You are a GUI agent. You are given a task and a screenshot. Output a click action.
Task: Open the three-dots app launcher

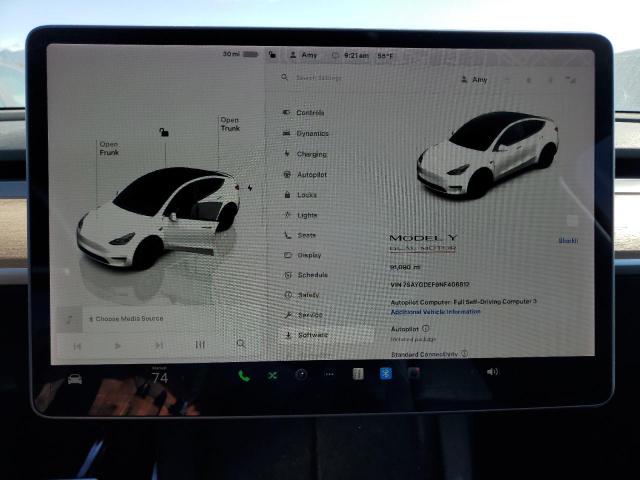(329, 374)
